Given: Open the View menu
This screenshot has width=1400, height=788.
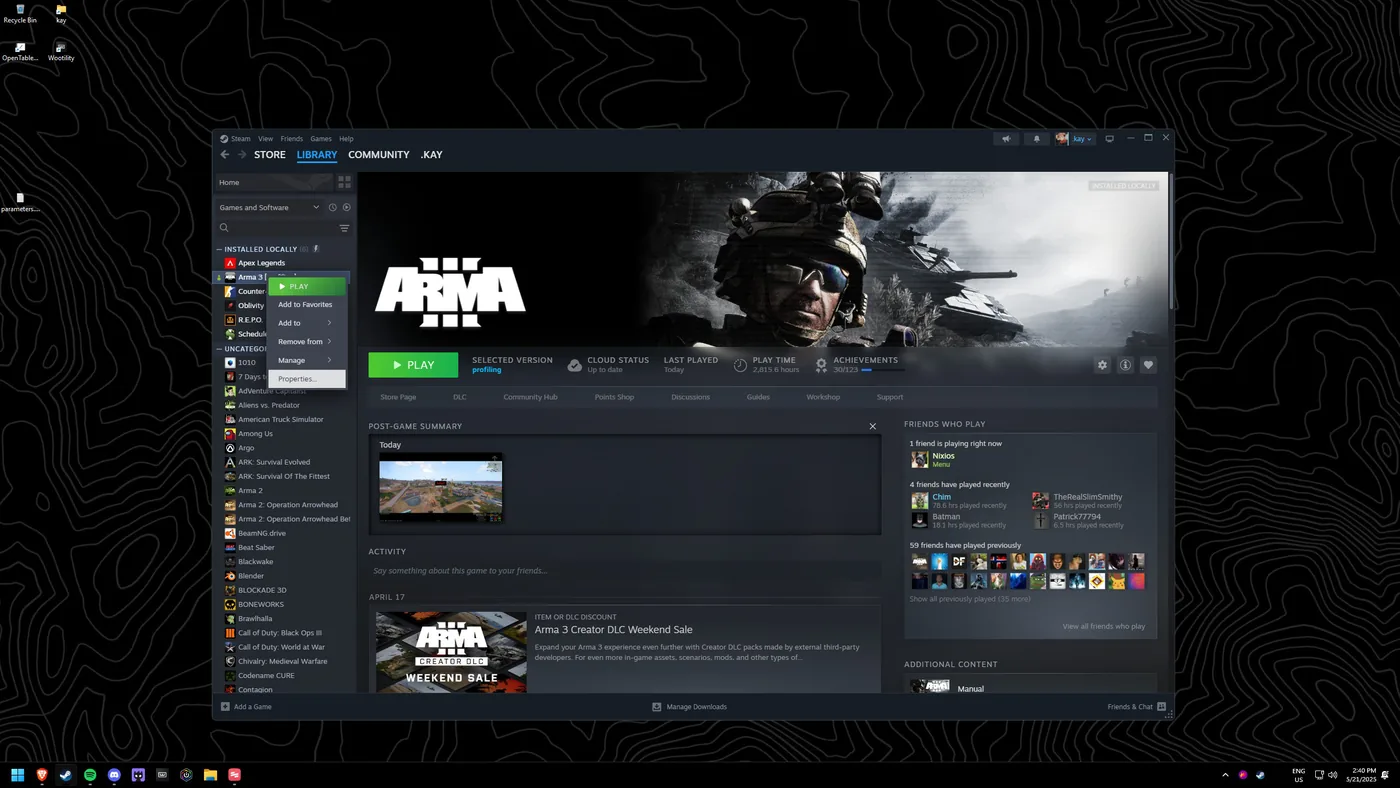Looking at the screenshot, I should (x=265, y=139).
